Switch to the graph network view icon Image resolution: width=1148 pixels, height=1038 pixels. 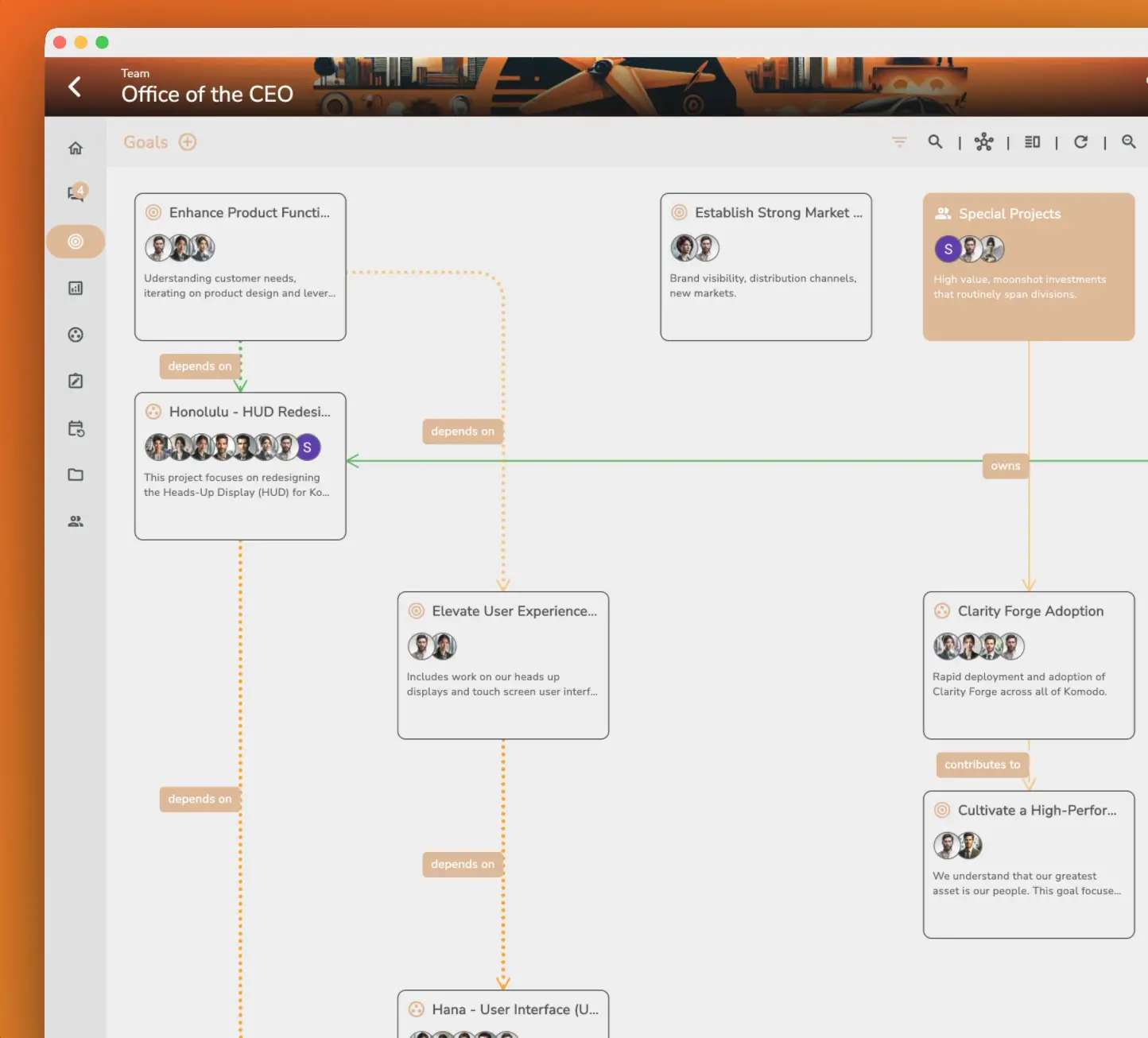(984, 141)
